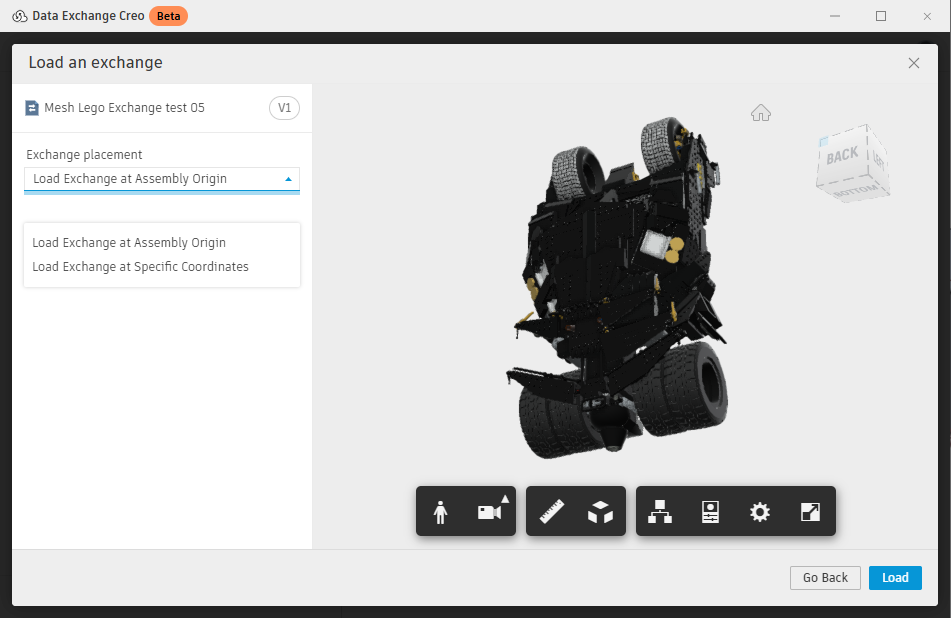Open the Model browser hierarchy icon
The width and height of the screenshot is (951, 618).
pyautogui.click(x=660, y=511)
